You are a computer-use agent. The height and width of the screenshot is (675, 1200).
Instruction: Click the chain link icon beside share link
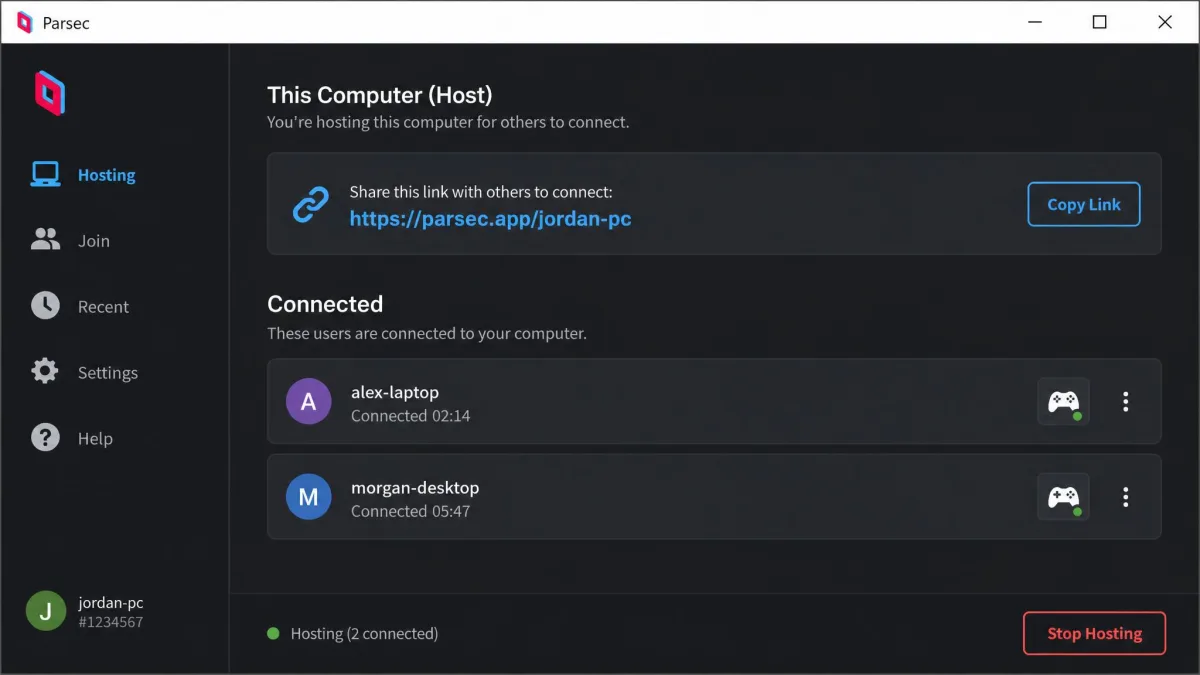coord(311,204)
